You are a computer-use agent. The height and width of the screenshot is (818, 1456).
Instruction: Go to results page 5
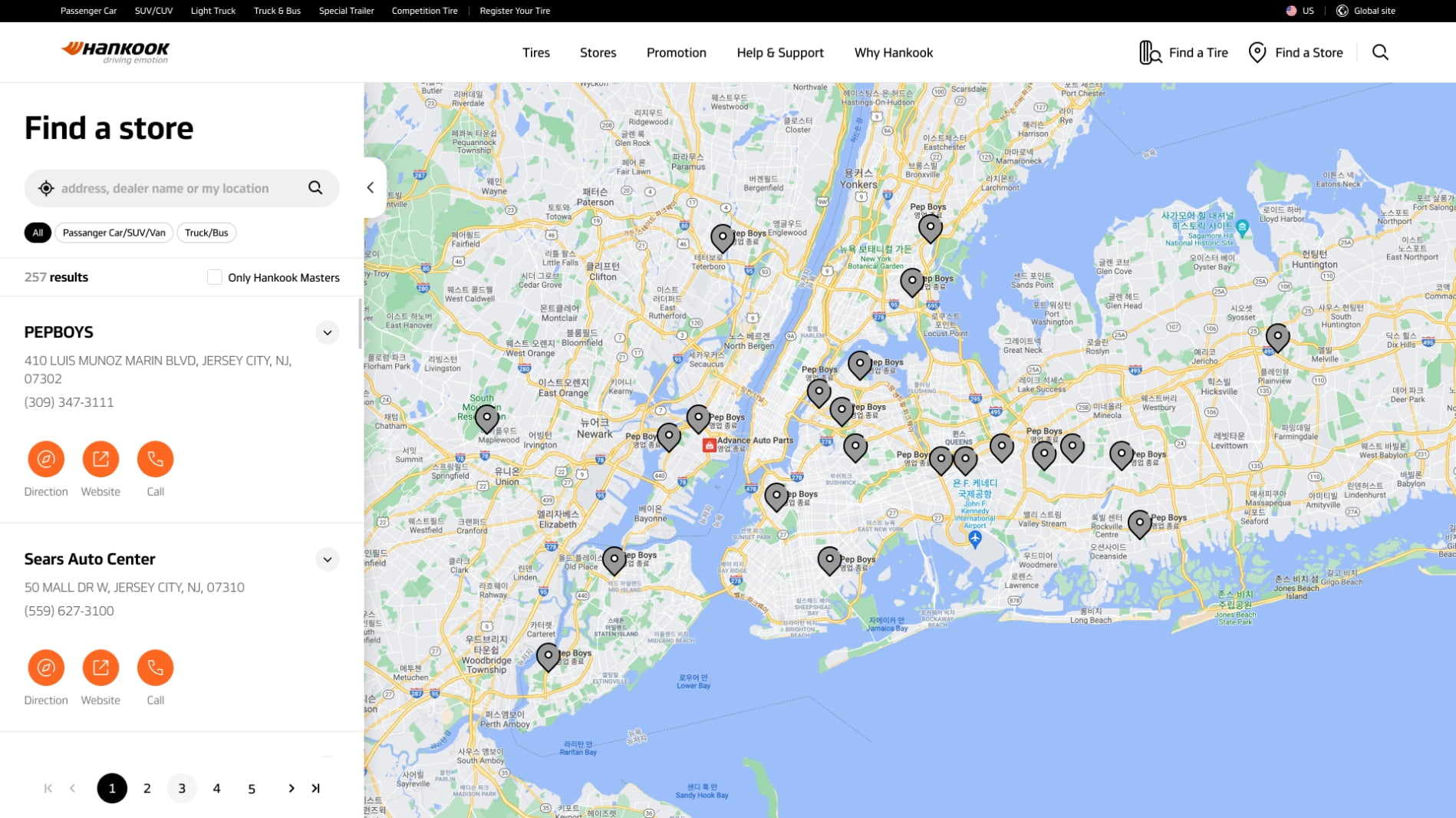coord(252,788)
